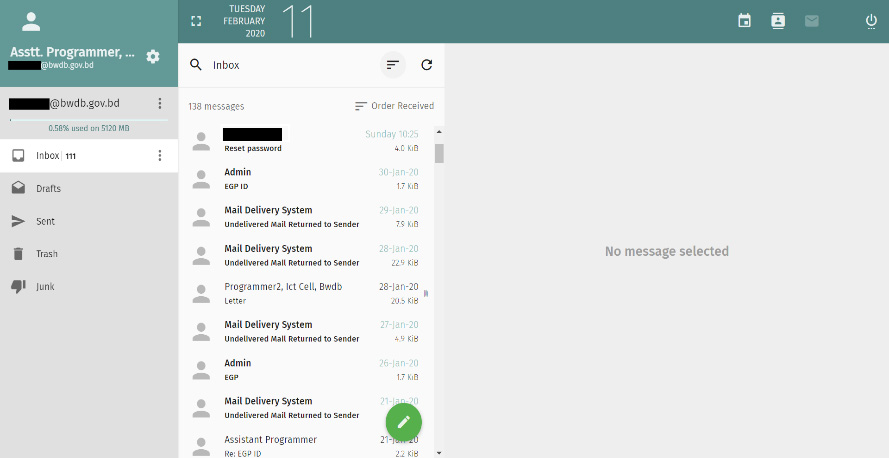Viewport: 889px width, 458px height.
Task: Refresh the inbox message list
Action: (427, 65)
